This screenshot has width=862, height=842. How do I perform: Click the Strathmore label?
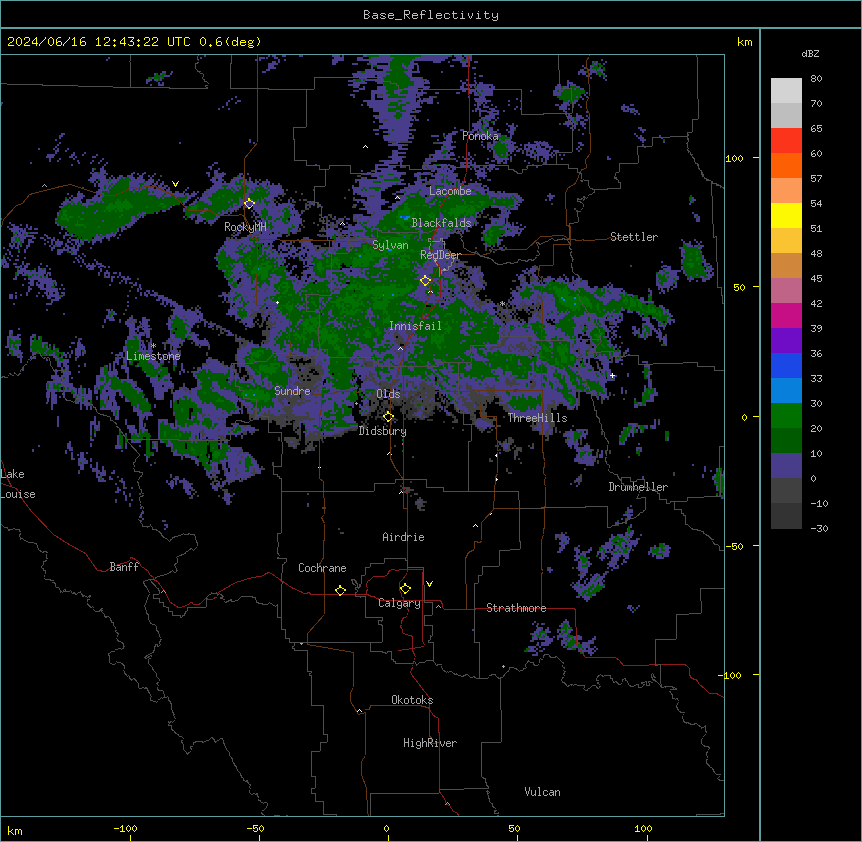pos(516,608)
